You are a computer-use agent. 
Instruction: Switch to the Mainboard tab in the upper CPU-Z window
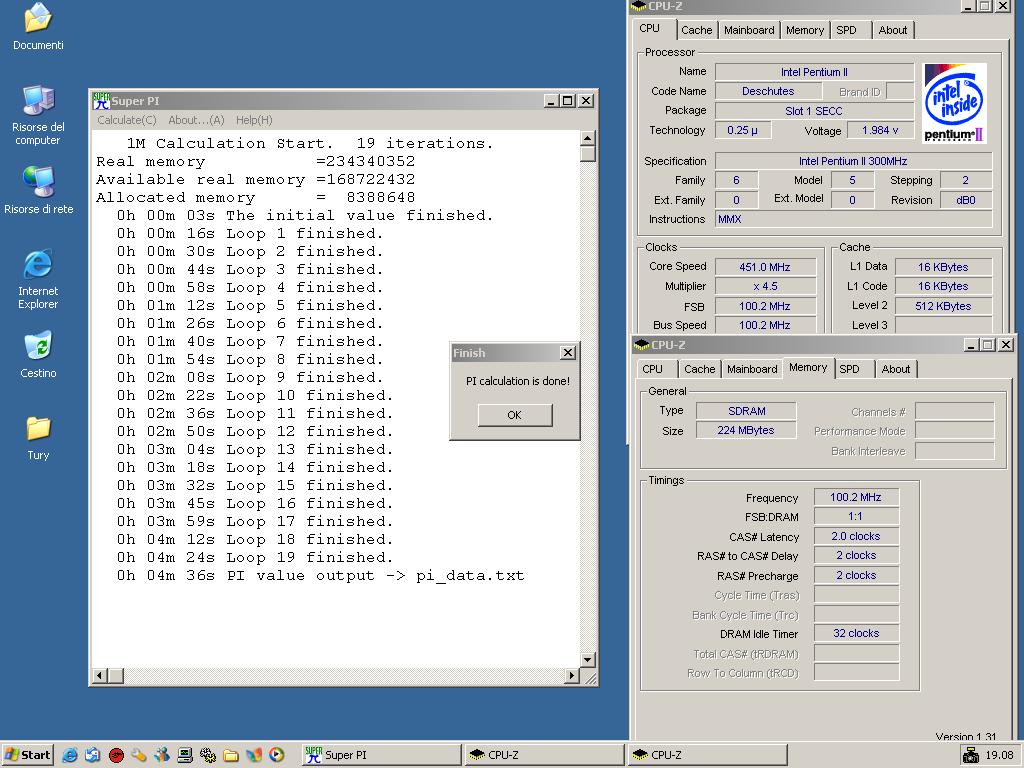(x=749, y=30)
